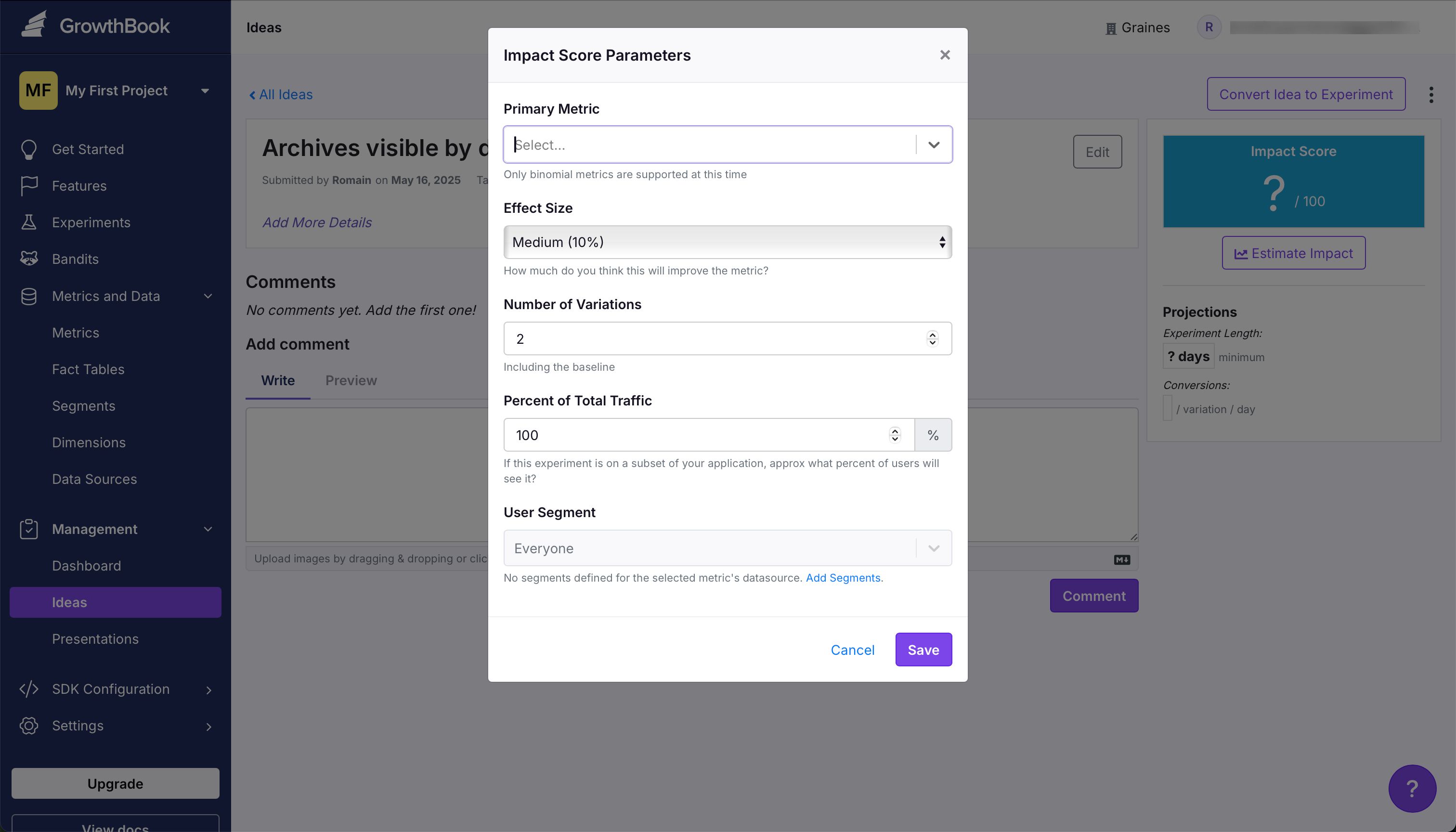Go back via All Ideas link
Screen dimensions: 1456x832
(x=281, y=94)
